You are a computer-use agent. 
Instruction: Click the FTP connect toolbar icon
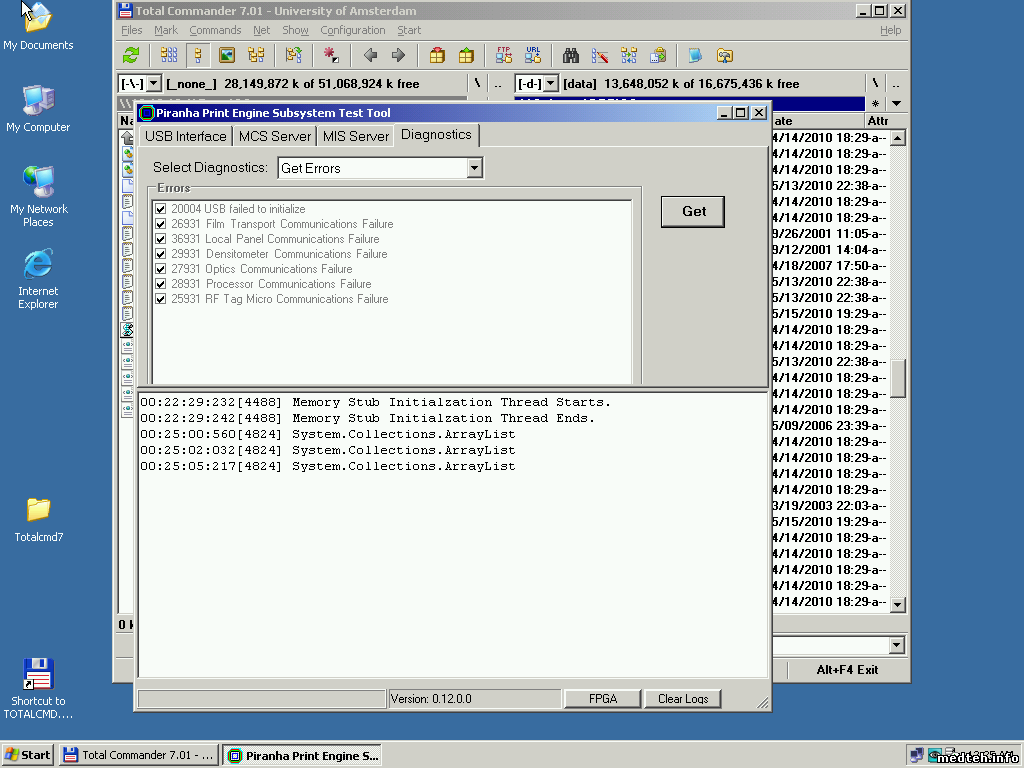504,56
